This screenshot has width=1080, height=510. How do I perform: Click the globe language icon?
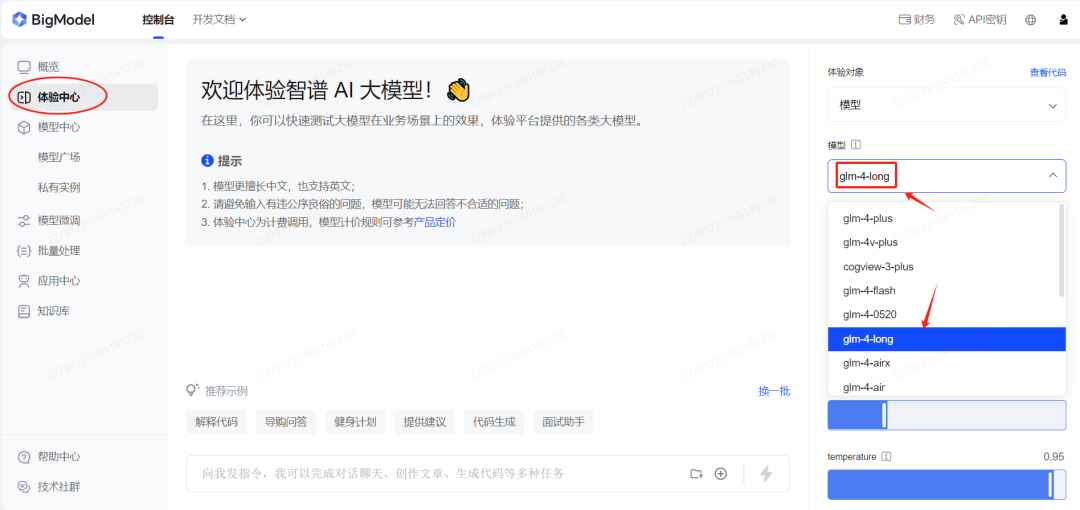(1030, 20)
